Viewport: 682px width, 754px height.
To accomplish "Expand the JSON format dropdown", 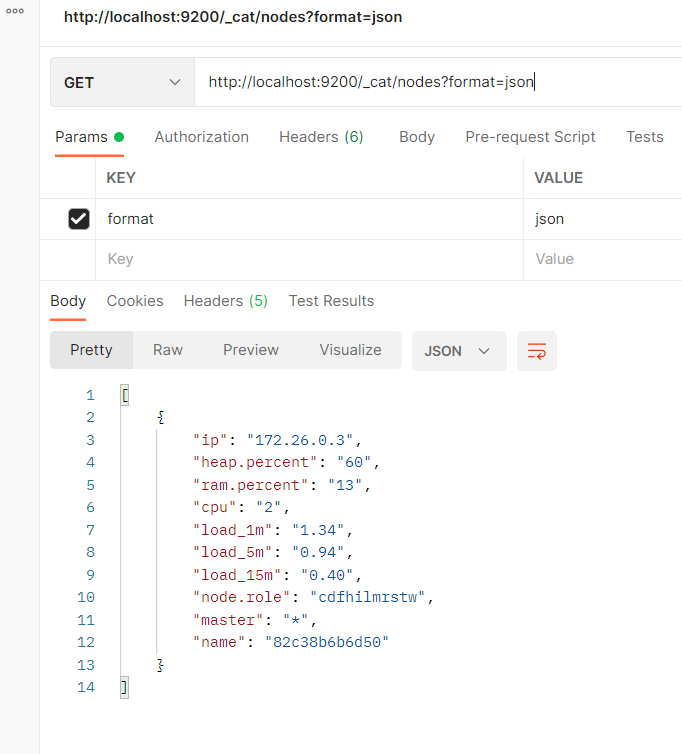I will pos(458,351).
